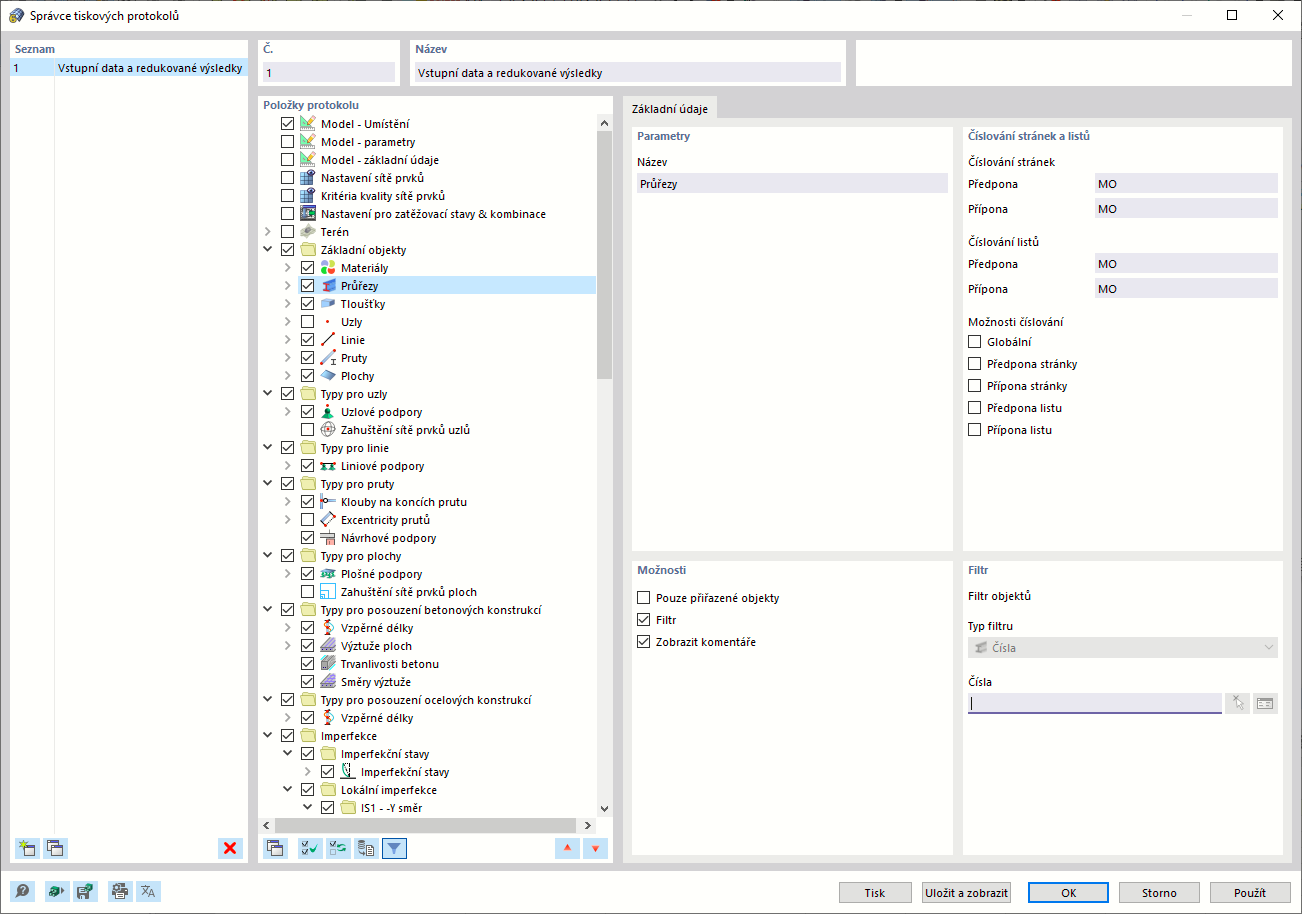Click the Terén terrain icon
1302x914 pixels.
308,232
